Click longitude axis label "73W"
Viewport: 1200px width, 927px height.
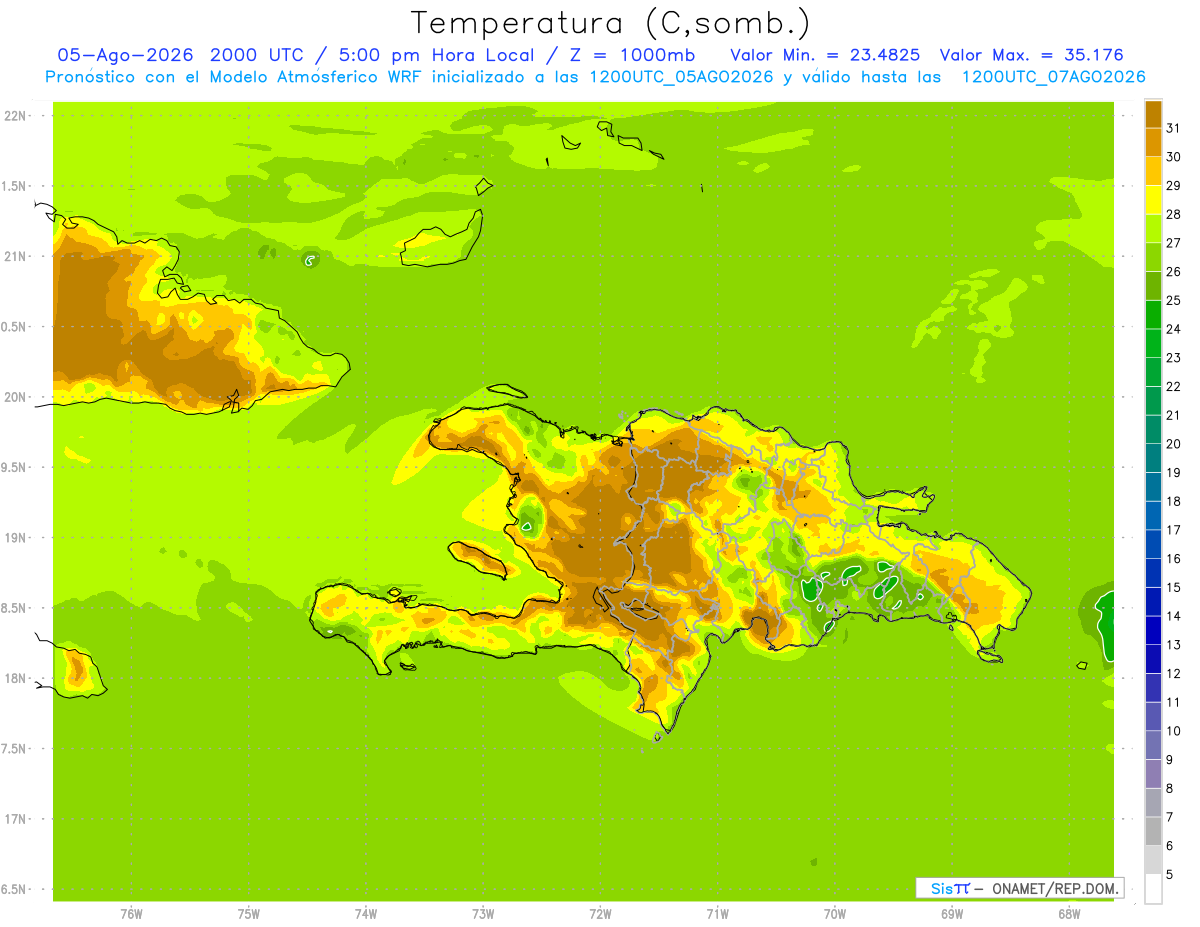pos(483,914)
